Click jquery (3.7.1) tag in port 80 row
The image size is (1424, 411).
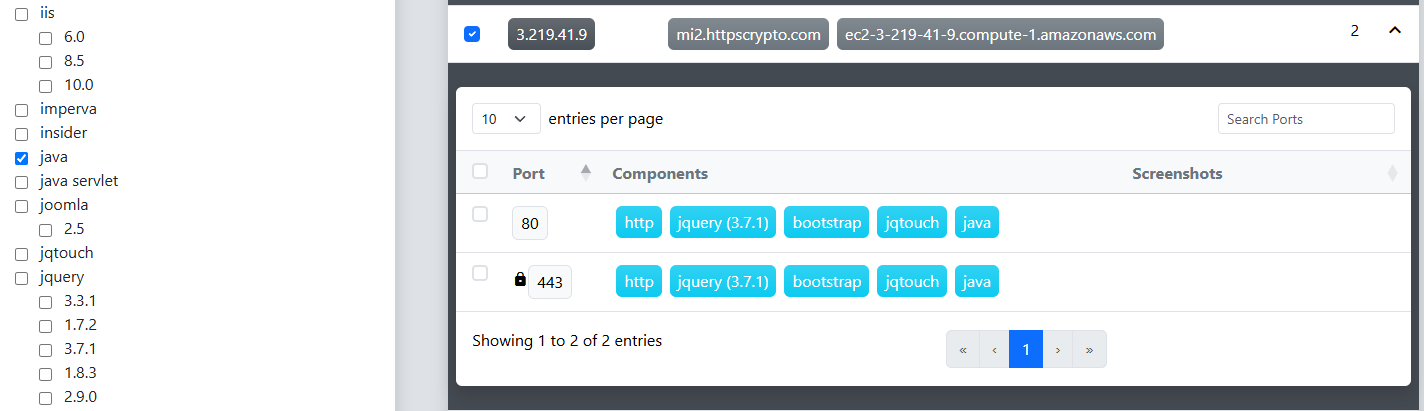[723, 223]
